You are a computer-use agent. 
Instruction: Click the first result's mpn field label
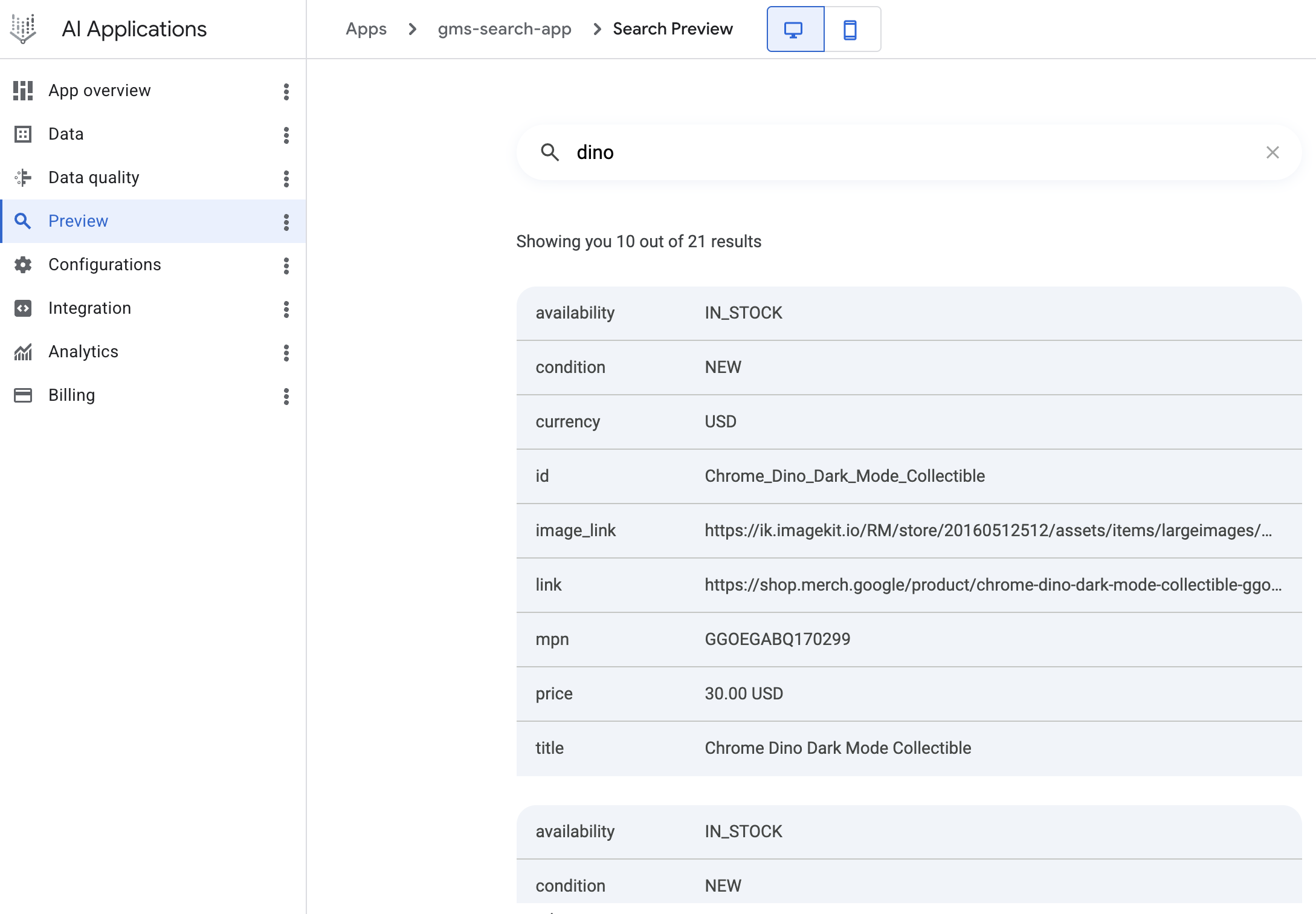click(x=552, y=640)
